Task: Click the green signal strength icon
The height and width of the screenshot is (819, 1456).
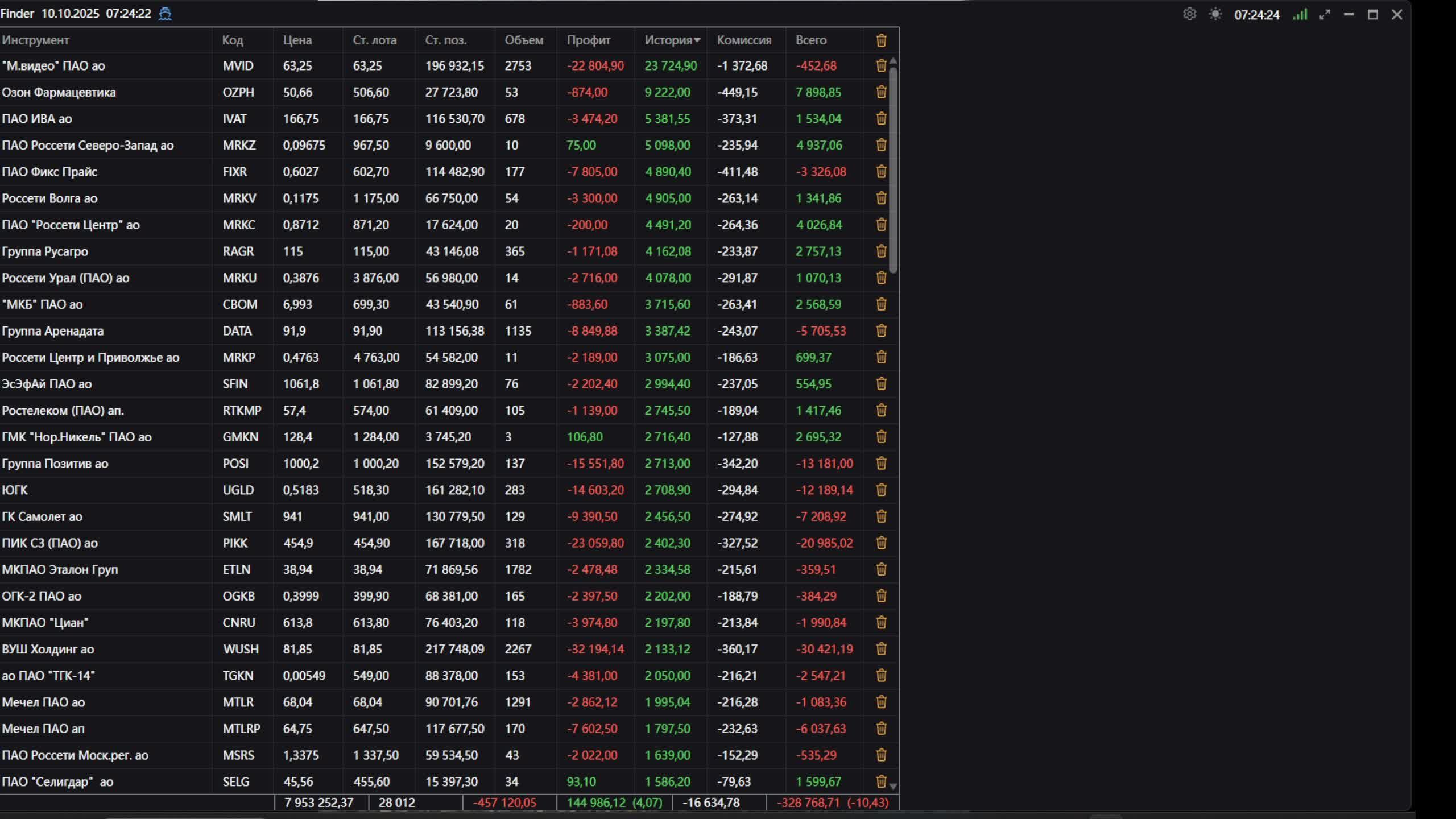Action: [x=1300, y=15]
